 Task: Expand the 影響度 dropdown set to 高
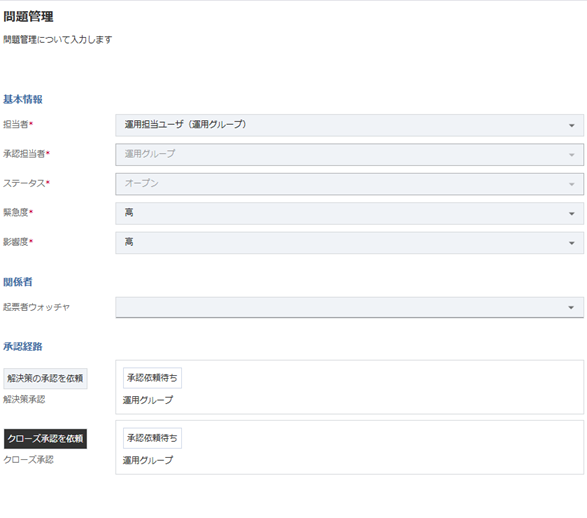(x=349, y=243)
